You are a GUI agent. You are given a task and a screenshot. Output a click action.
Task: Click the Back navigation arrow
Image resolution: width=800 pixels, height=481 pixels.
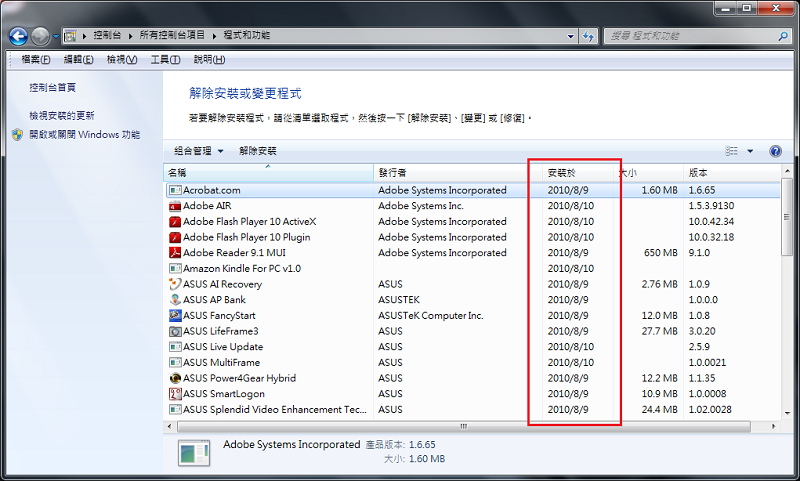(x=18, y=36)
